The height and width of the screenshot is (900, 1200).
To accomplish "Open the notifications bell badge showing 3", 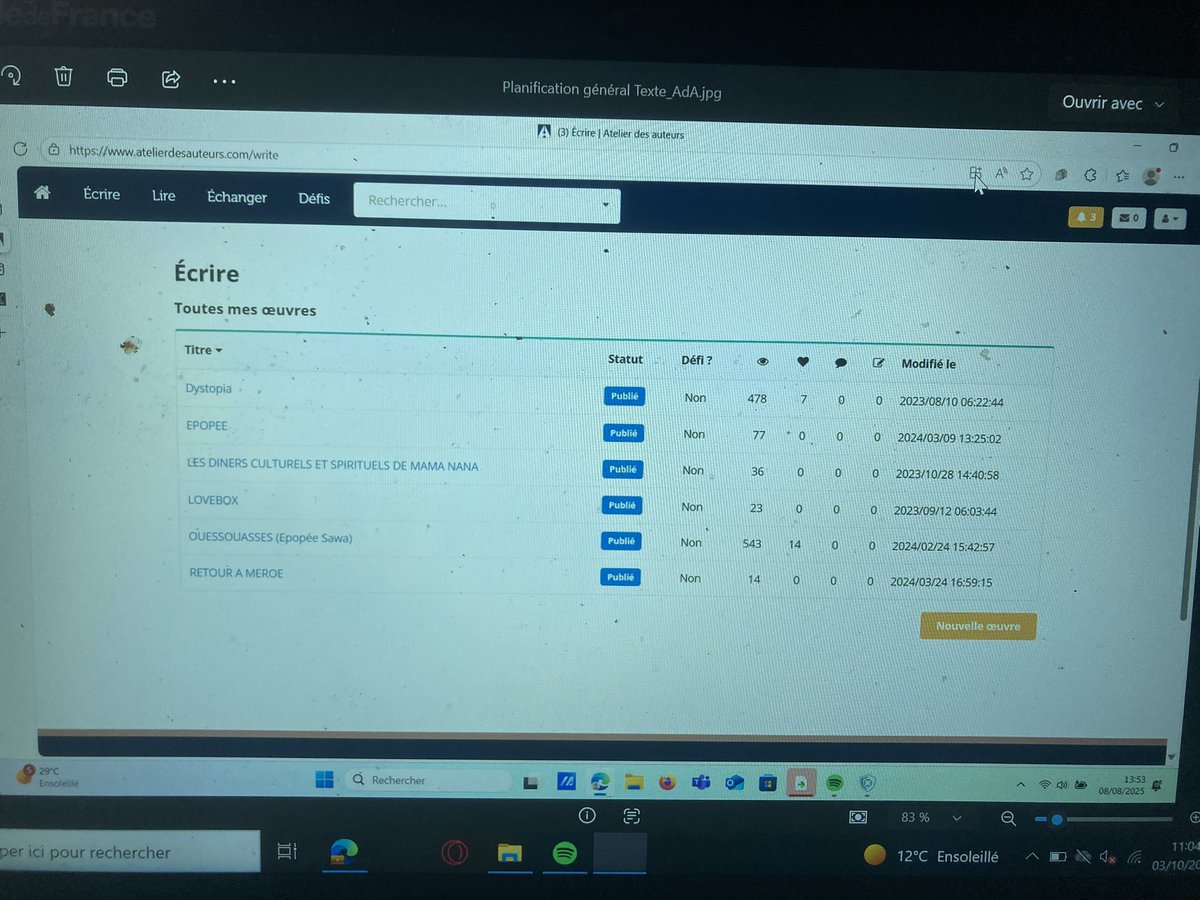I will tap(1085, 216).
